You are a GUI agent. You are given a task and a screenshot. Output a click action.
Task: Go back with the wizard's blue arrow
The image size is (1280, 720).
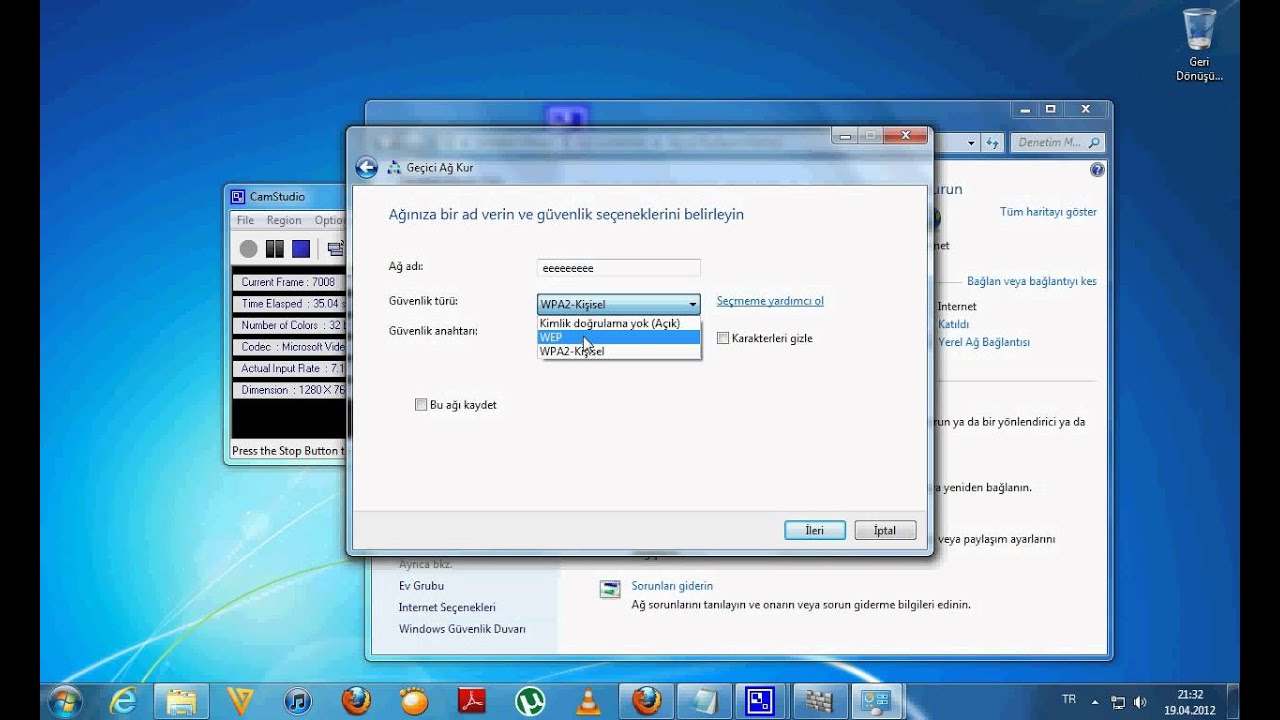pyautogui.click(x=367, y=168)
